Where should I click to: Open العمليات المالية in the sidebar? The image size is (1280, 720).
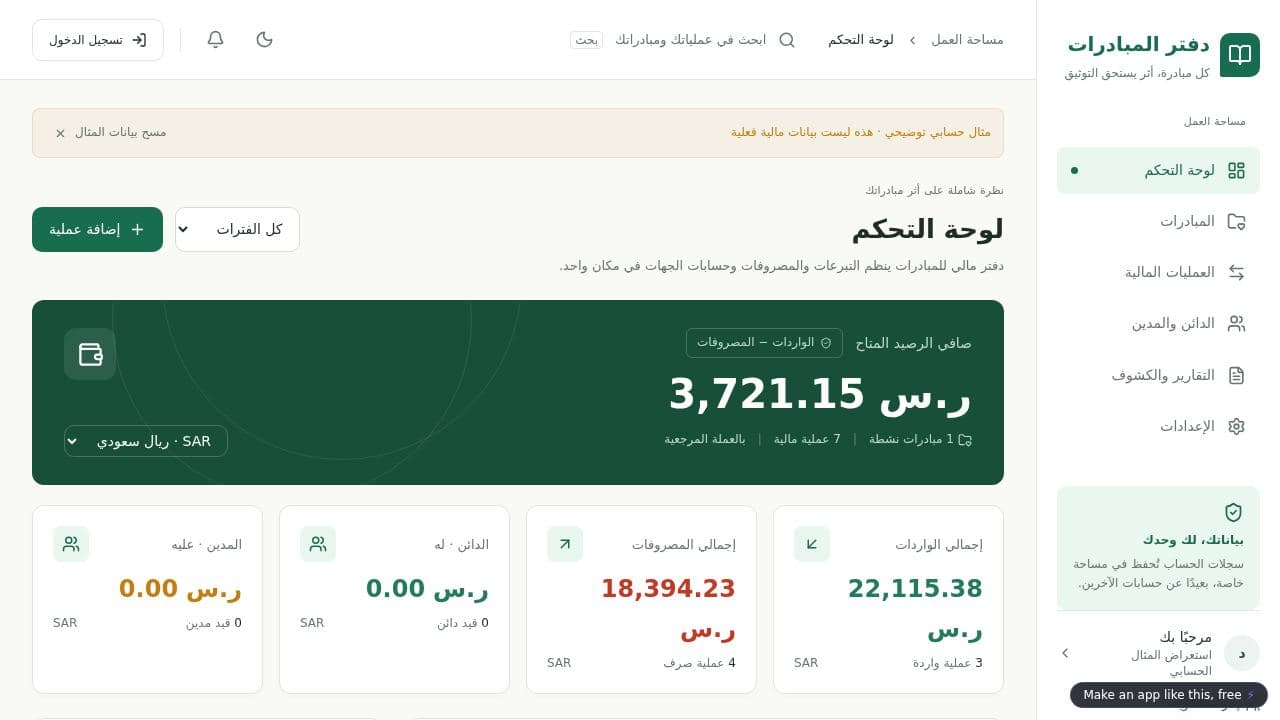[x=1158, y=272]
